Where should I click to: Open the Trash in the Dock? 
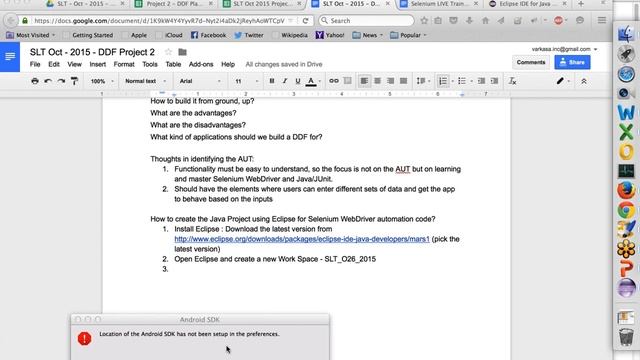pos(626,337)
